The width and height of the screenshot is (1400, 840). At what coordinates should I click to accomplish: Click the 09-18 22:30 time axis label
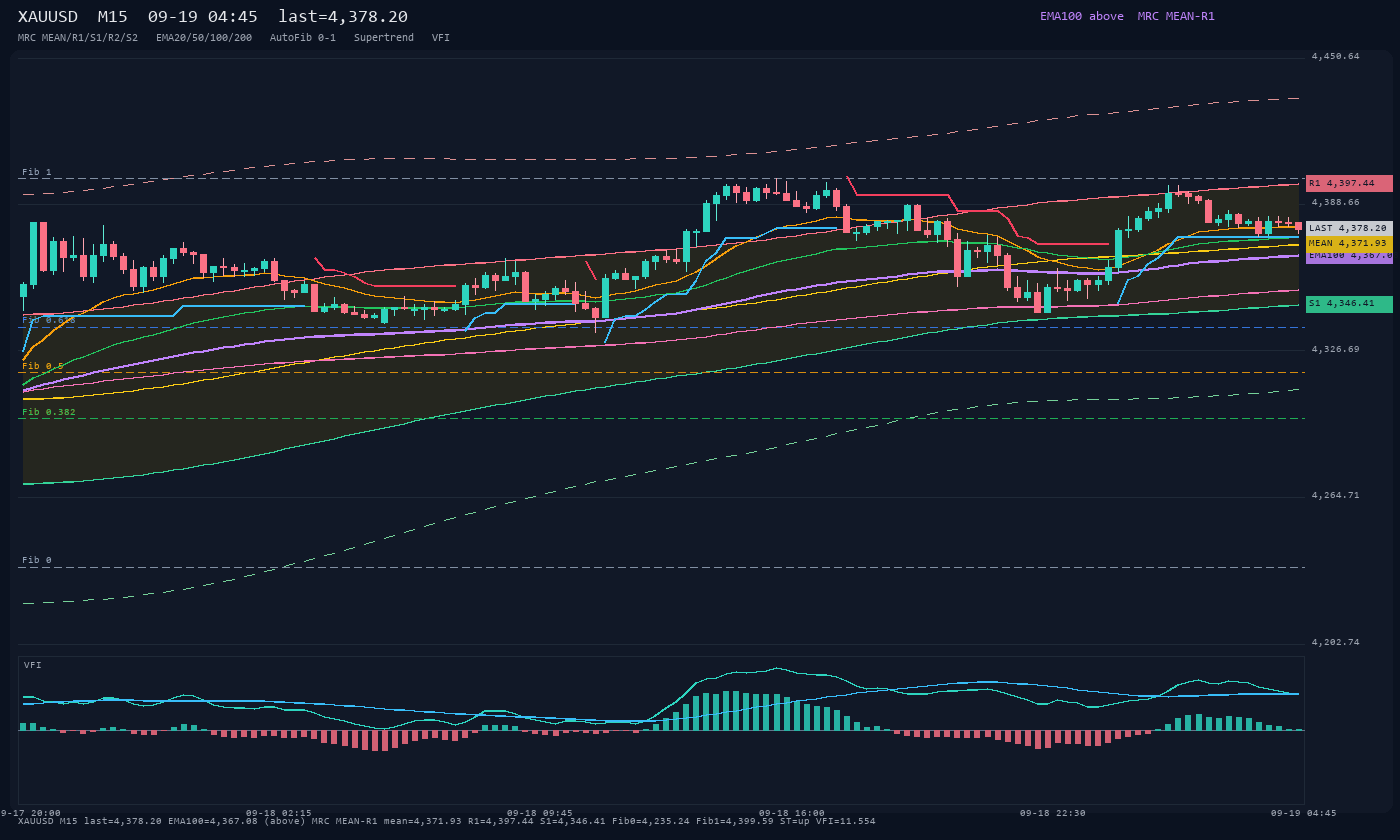coord(1053,813)
